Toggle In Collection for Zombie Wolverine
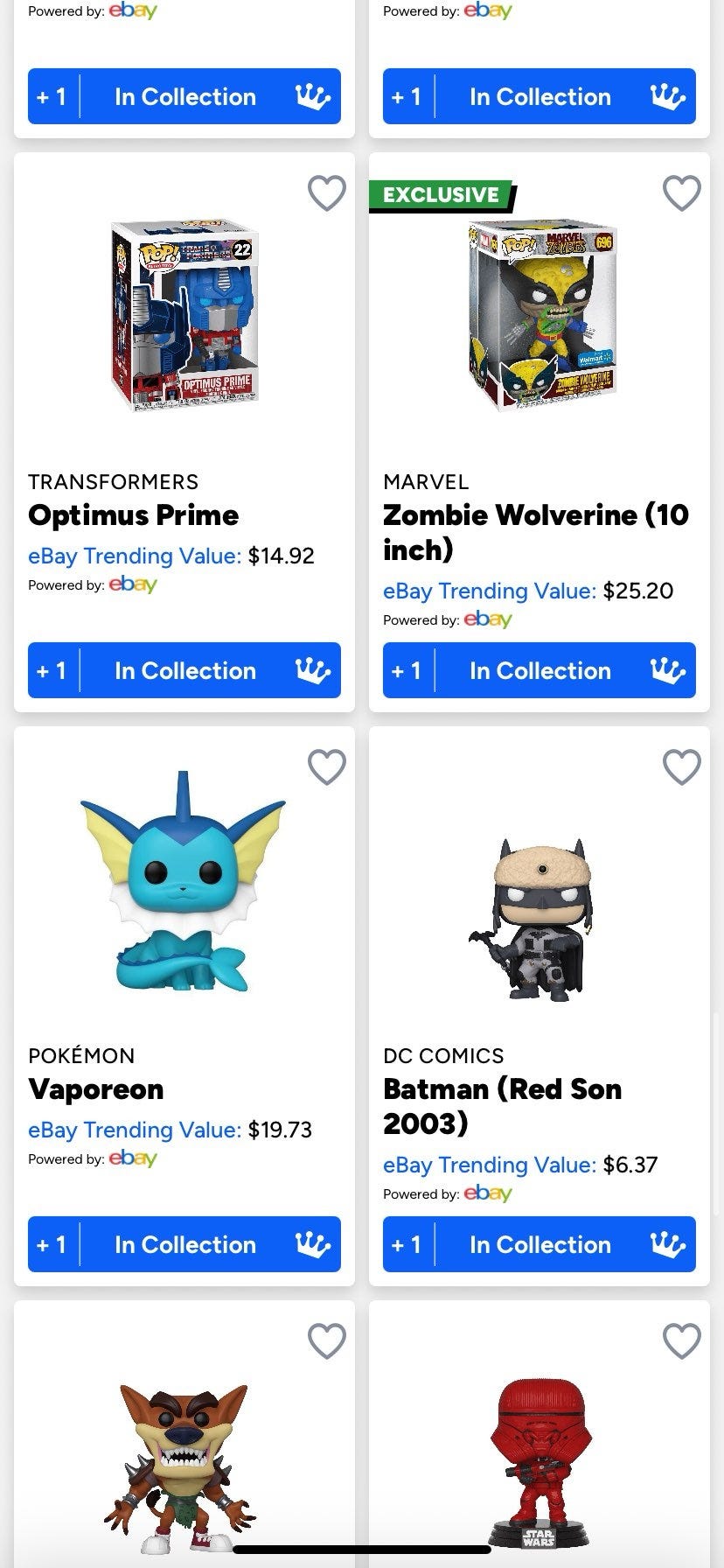 tap(540, 670)
